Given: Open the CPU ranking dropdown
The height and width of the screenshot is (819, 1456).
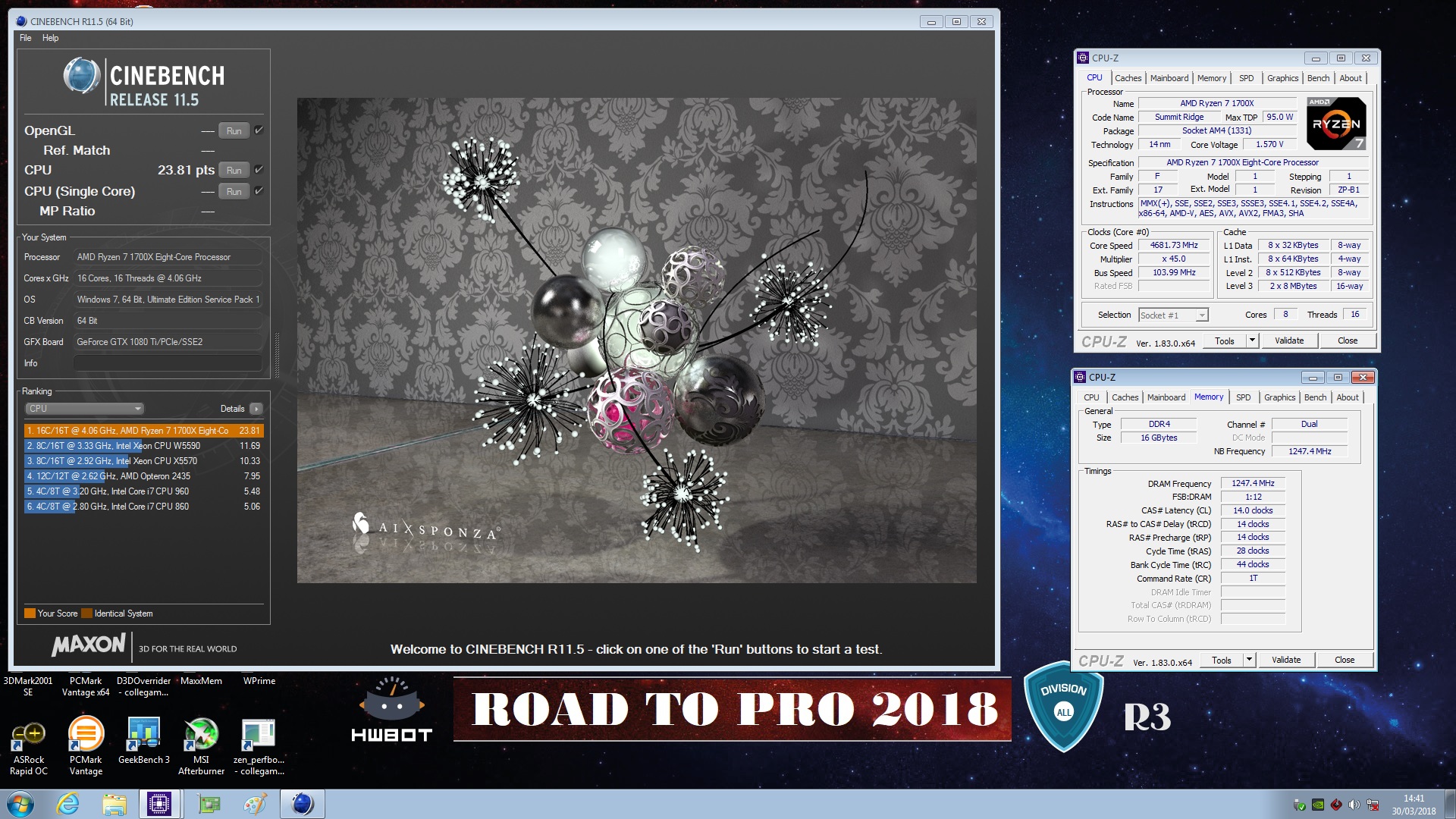Looking at the screenshot, I should point(84,408).
